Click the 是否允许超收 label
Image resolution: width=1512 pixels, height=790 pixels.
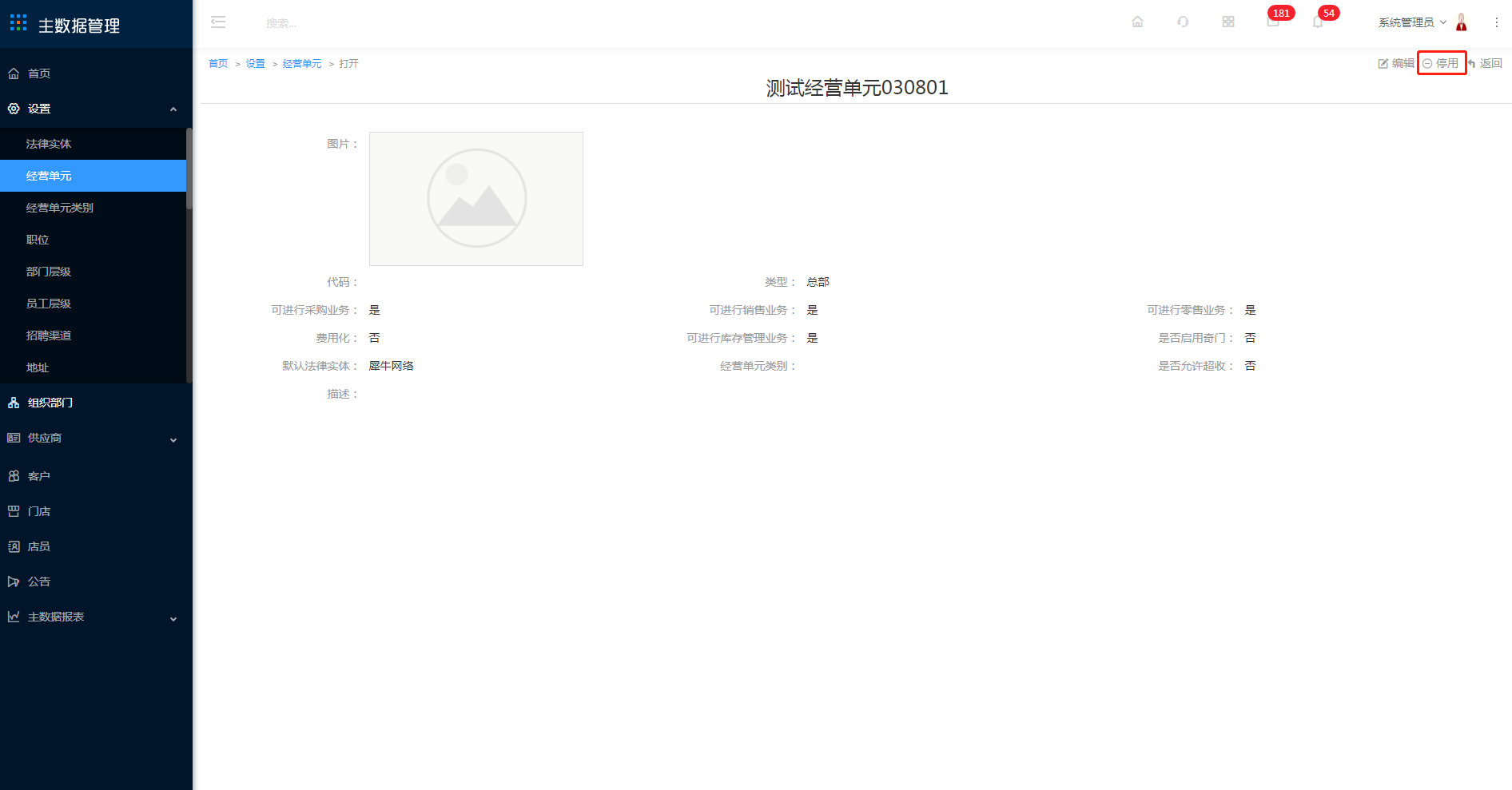tap(1196, 366)
